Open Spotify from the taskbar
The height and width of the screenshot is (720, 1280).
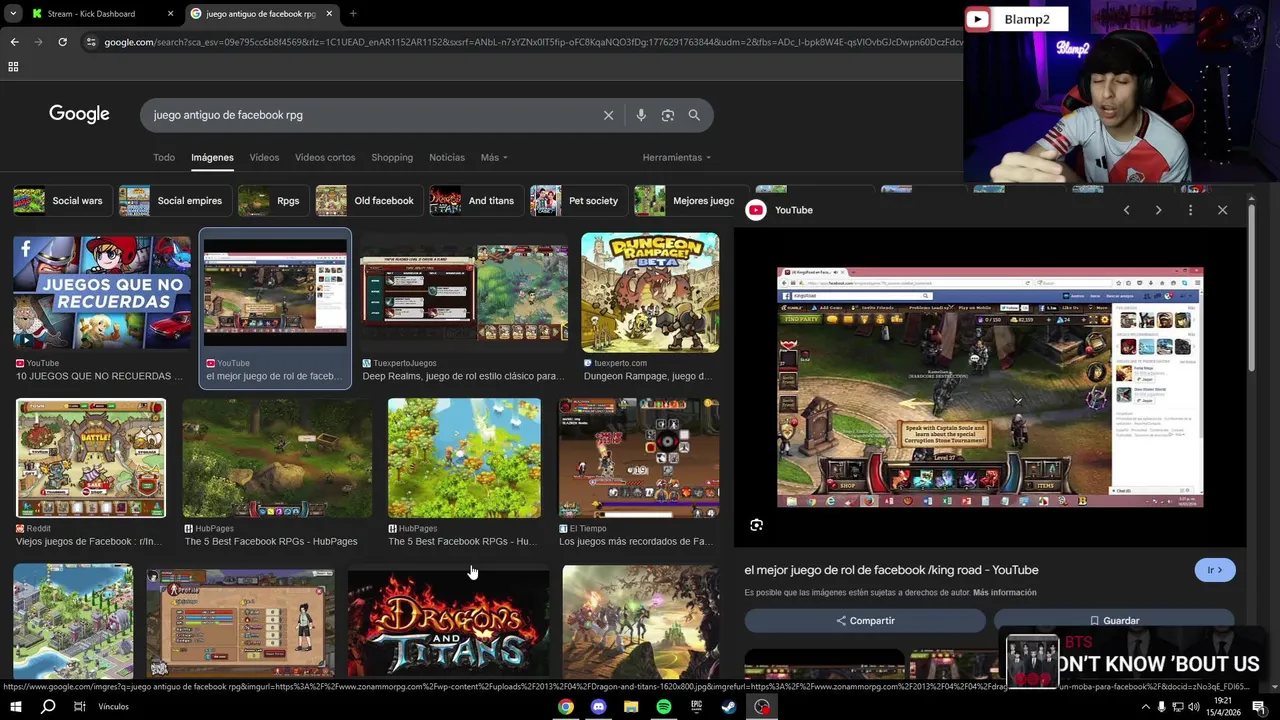pyautogui.click(x=664, y=707)
